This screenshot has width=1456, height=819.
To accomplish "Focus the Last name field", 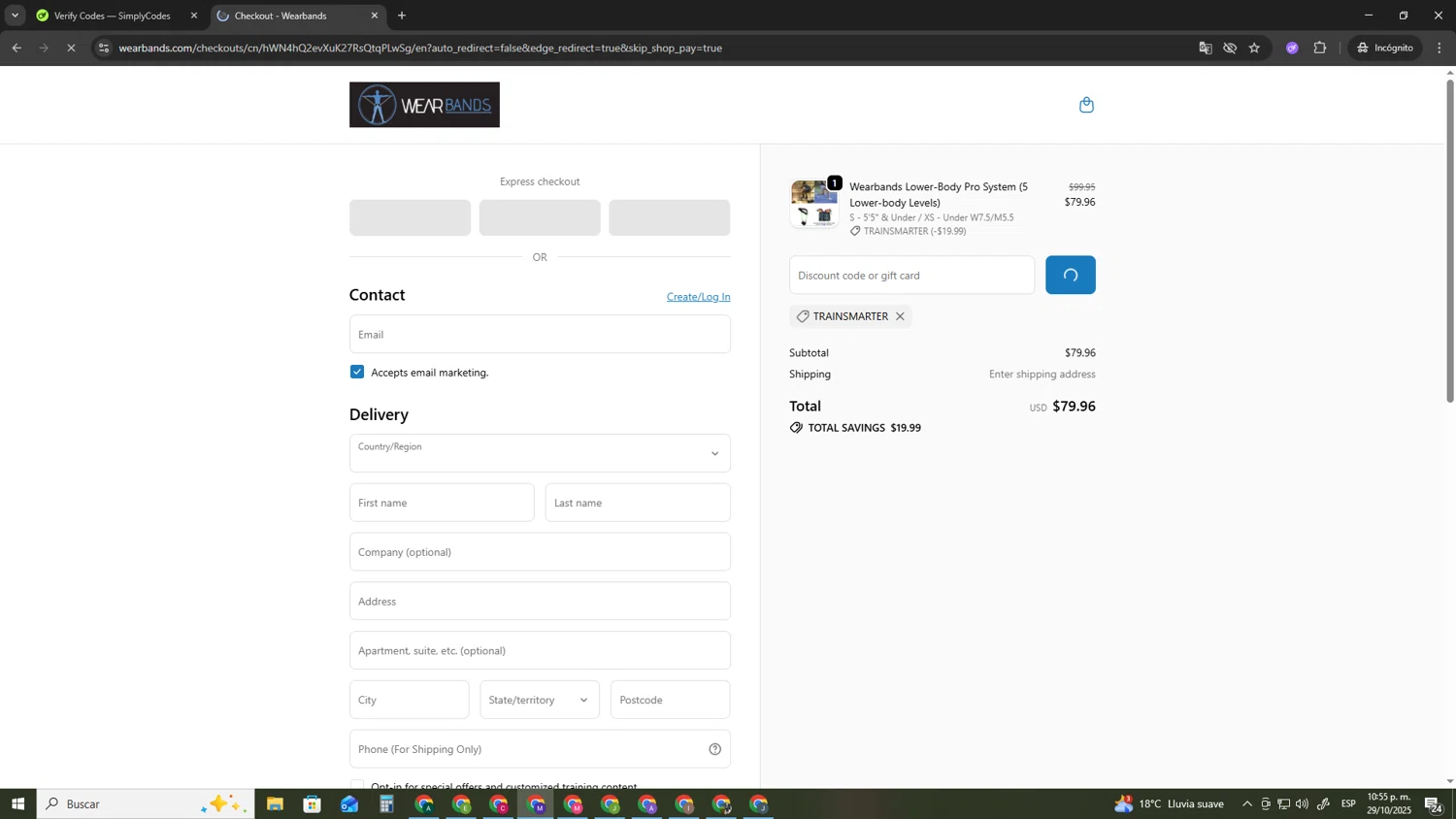I will coord(638,503).
